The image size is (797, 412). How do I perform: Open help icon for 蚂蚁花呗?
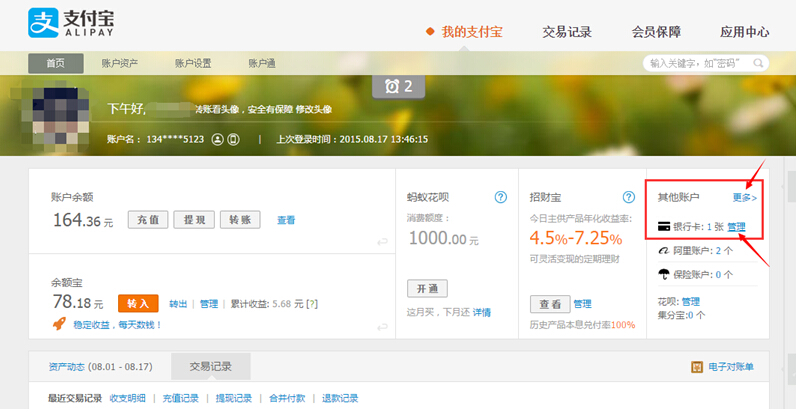tap(501, 197)
